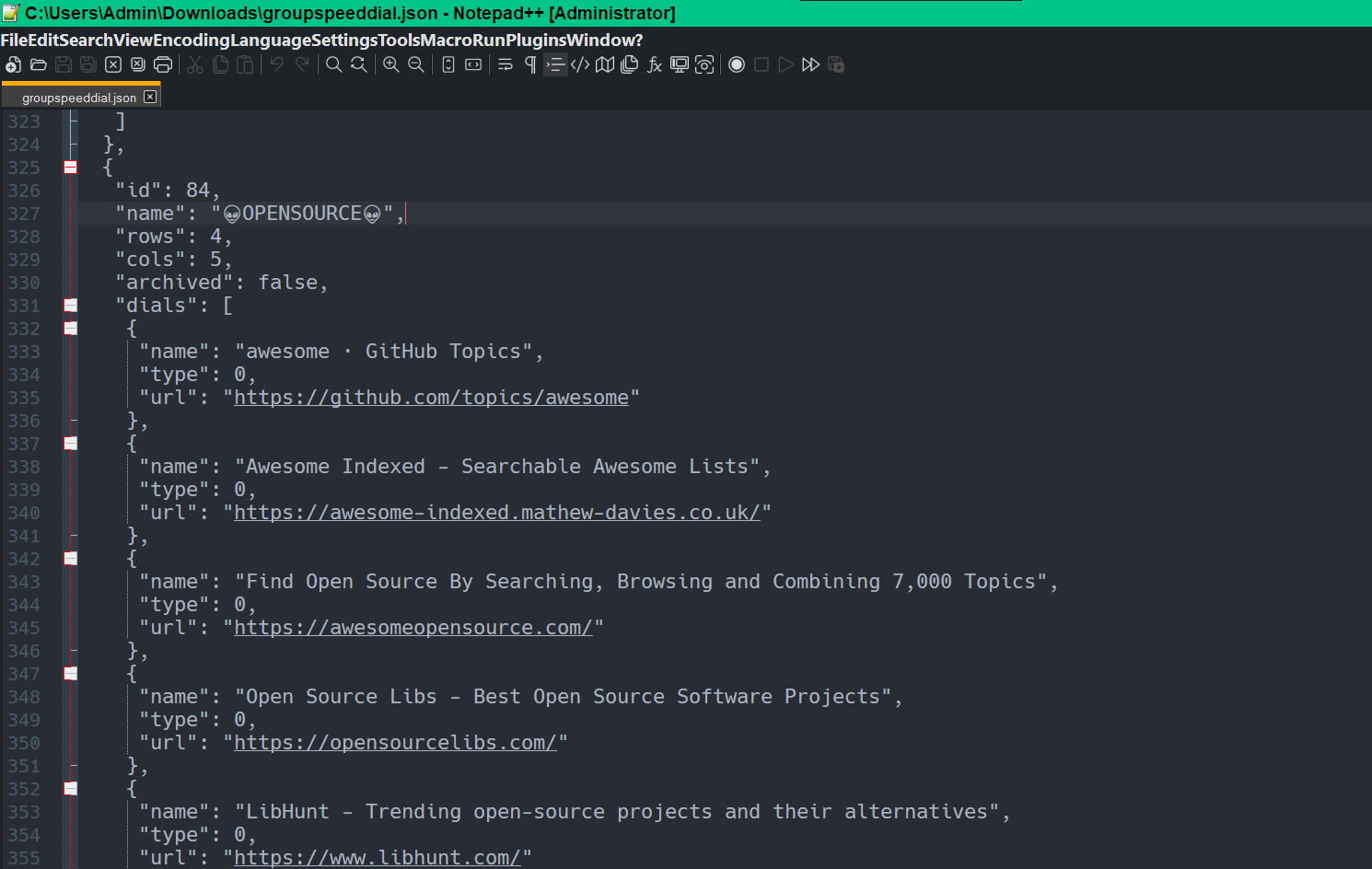
Task: Create a new file with the New icon
Action: point(13,64)
